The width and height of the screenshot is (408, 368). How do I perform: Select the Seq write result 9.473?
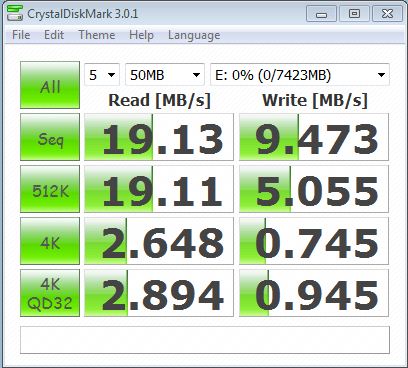click(x=314, y=137)
